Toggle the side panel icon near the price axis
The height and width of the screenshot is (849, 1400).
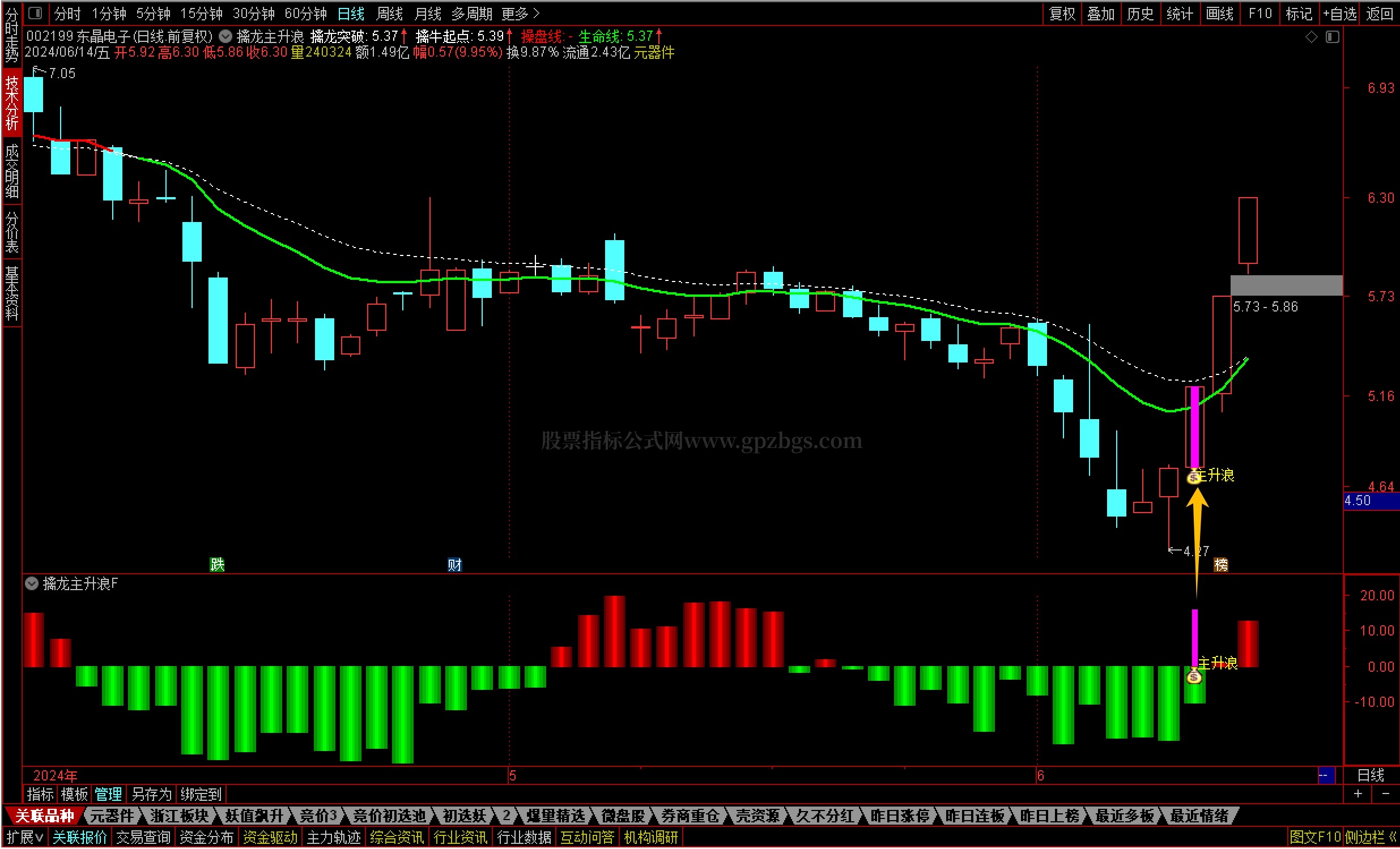coord(1333,37)
